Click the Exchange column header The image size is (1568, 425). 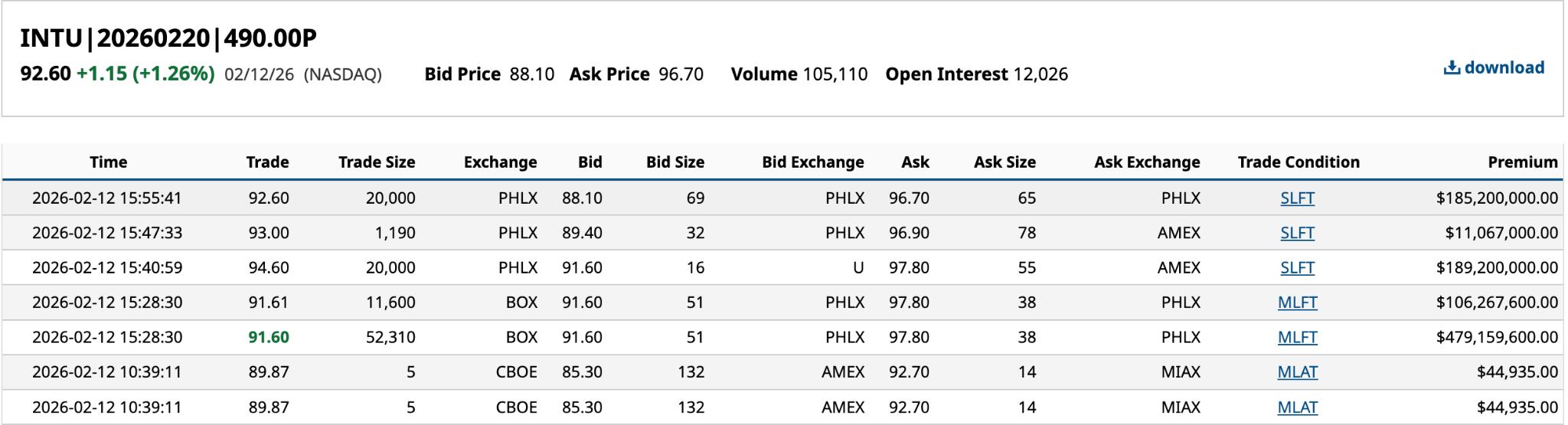coord(500,162)
